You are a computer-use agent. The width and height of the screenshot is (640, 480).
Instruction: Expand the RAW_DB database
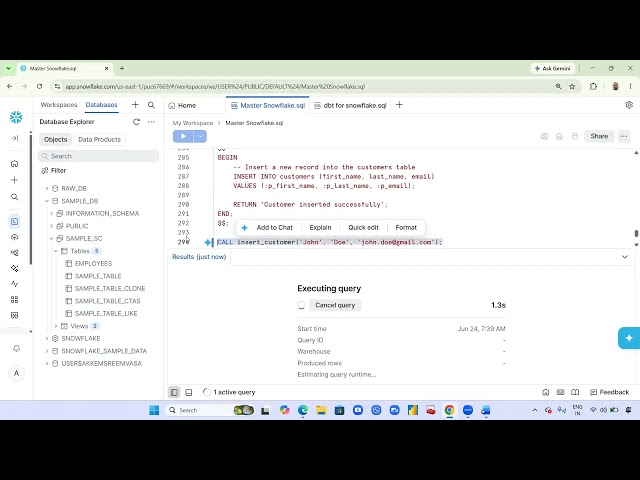(x=47, y=189)
